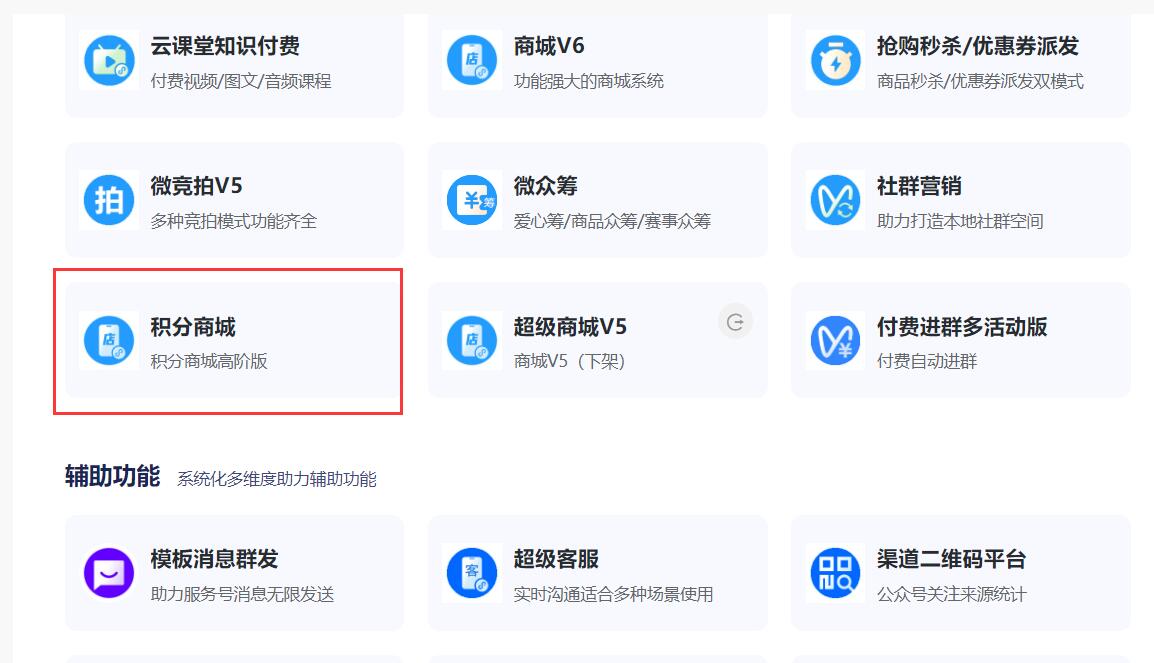Open the 微竞拍V5 title
Viewport: 1154px width, 663px height.
click(x=197, y=186)
